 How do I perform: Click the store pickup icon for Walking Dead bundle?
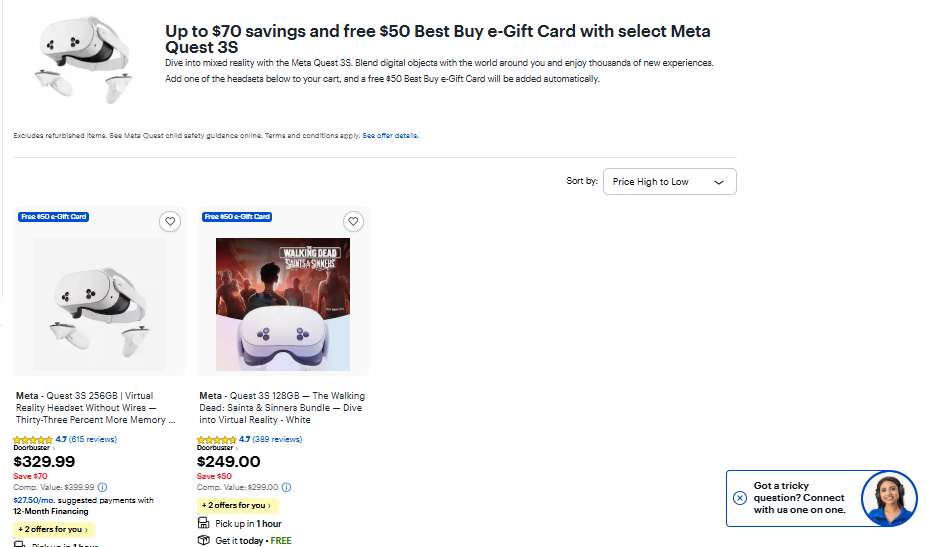(x=203, y=524)
